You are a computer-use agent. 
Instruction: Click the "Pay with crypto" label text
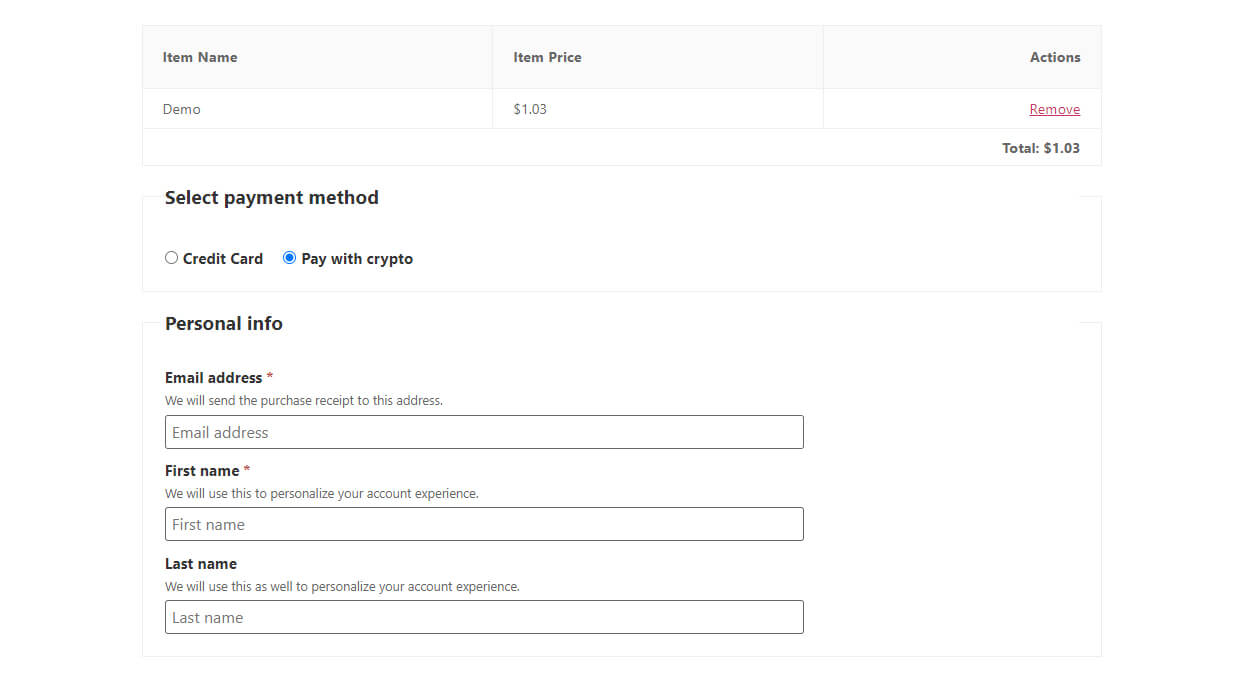(x=357, y=258)
